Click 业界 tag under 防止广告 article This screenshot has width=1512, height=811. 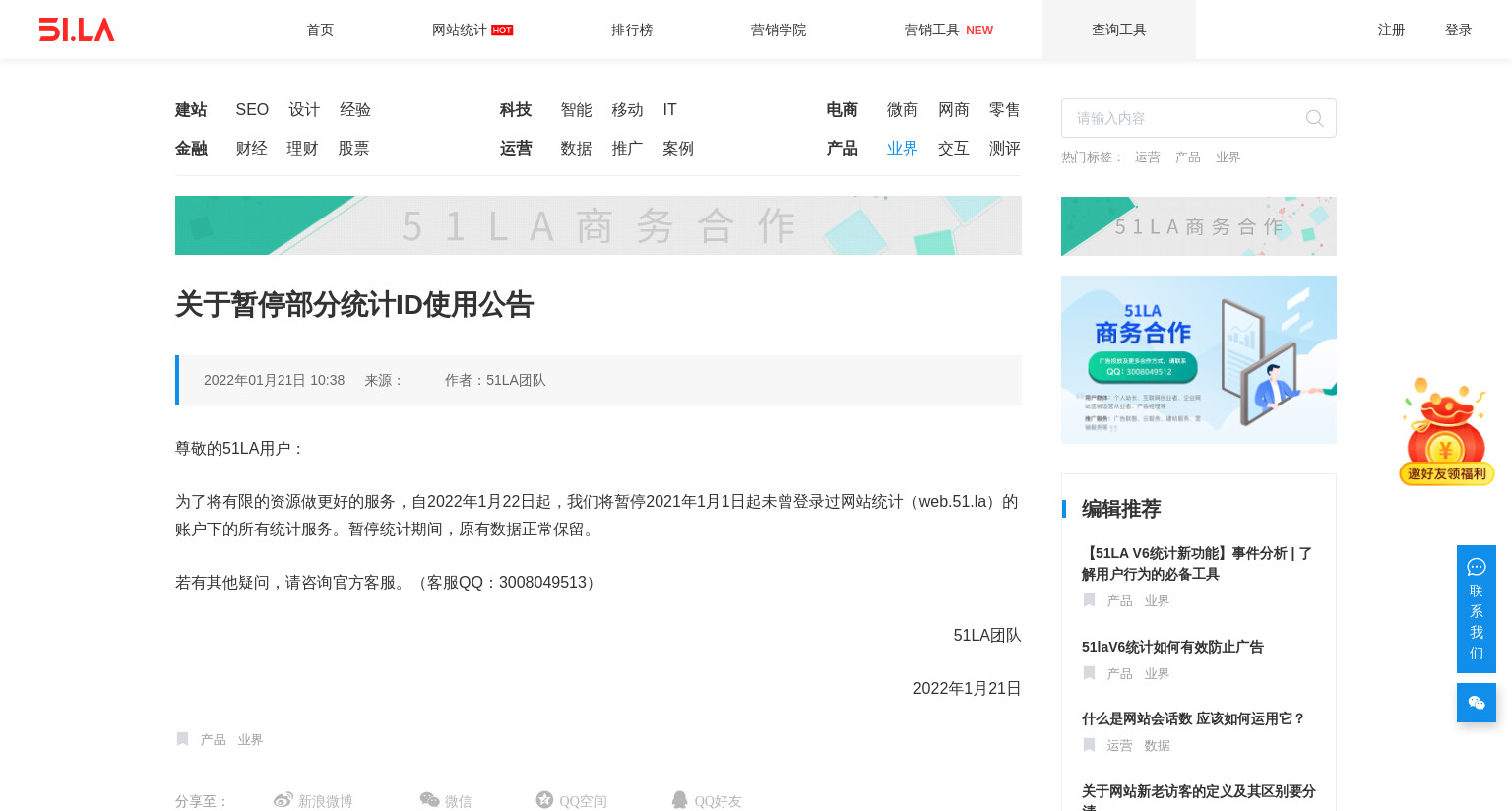[1158, 674]
